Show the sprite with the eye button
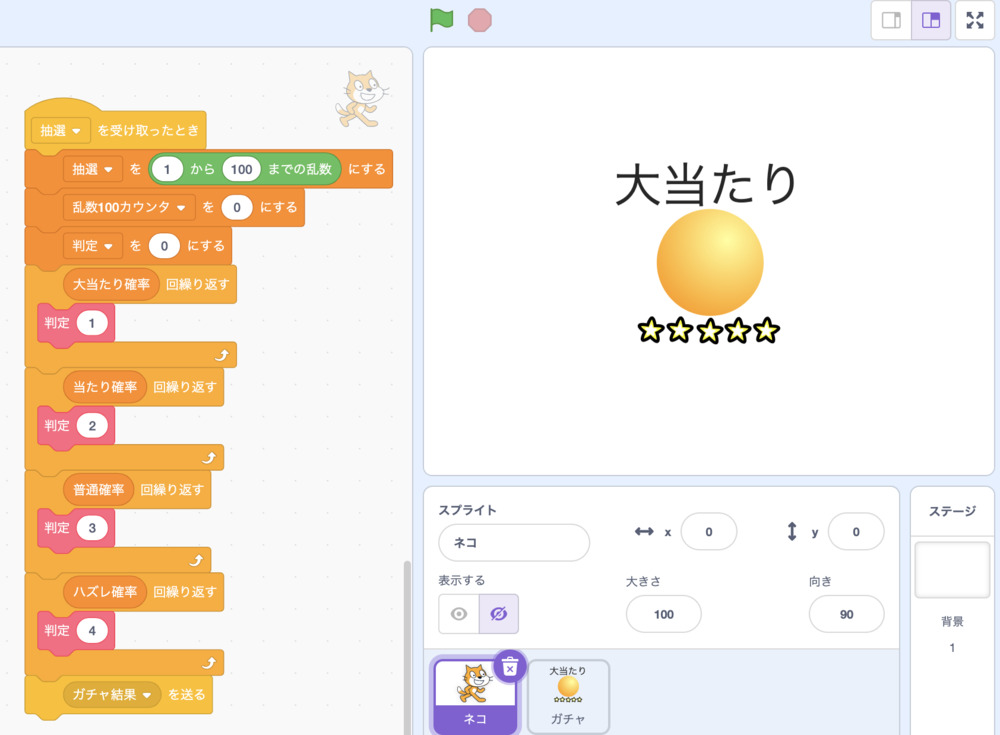1000x735 pixels. 459,614
